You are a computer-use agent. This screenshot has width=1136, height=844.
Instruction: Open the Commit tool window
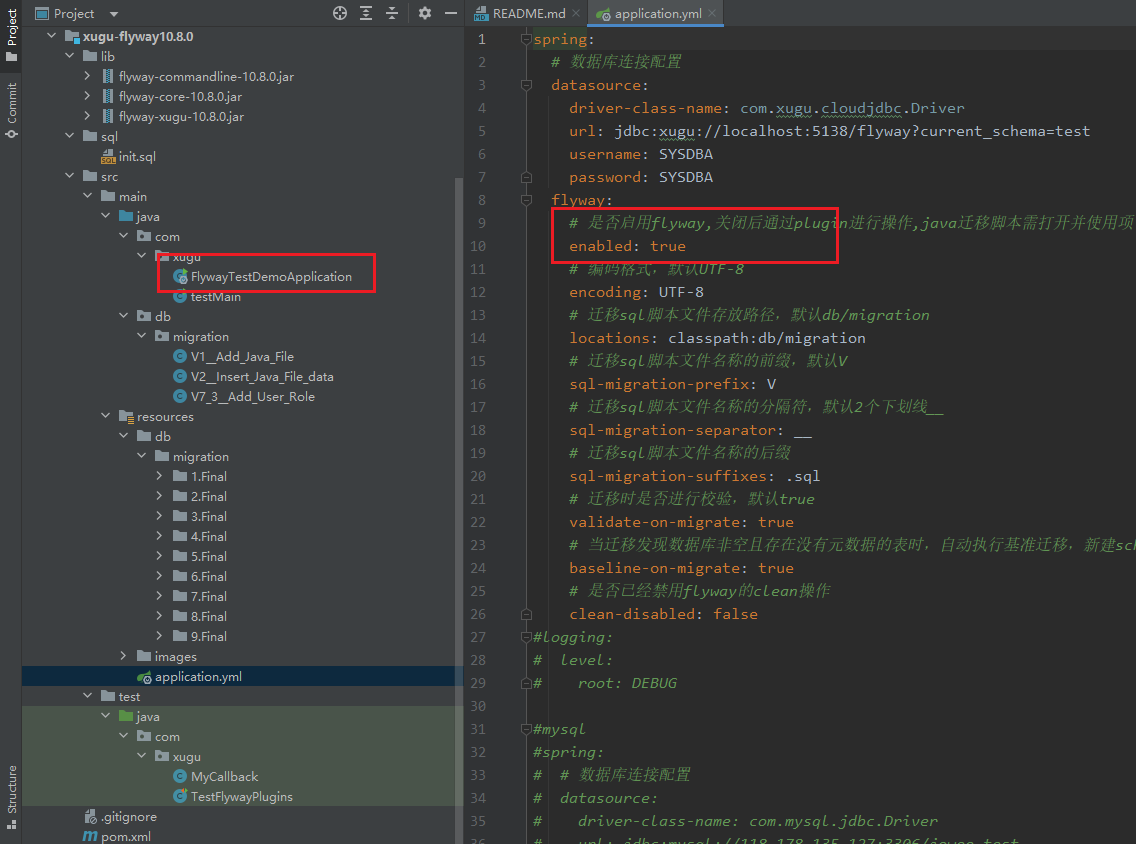point(11,110)
